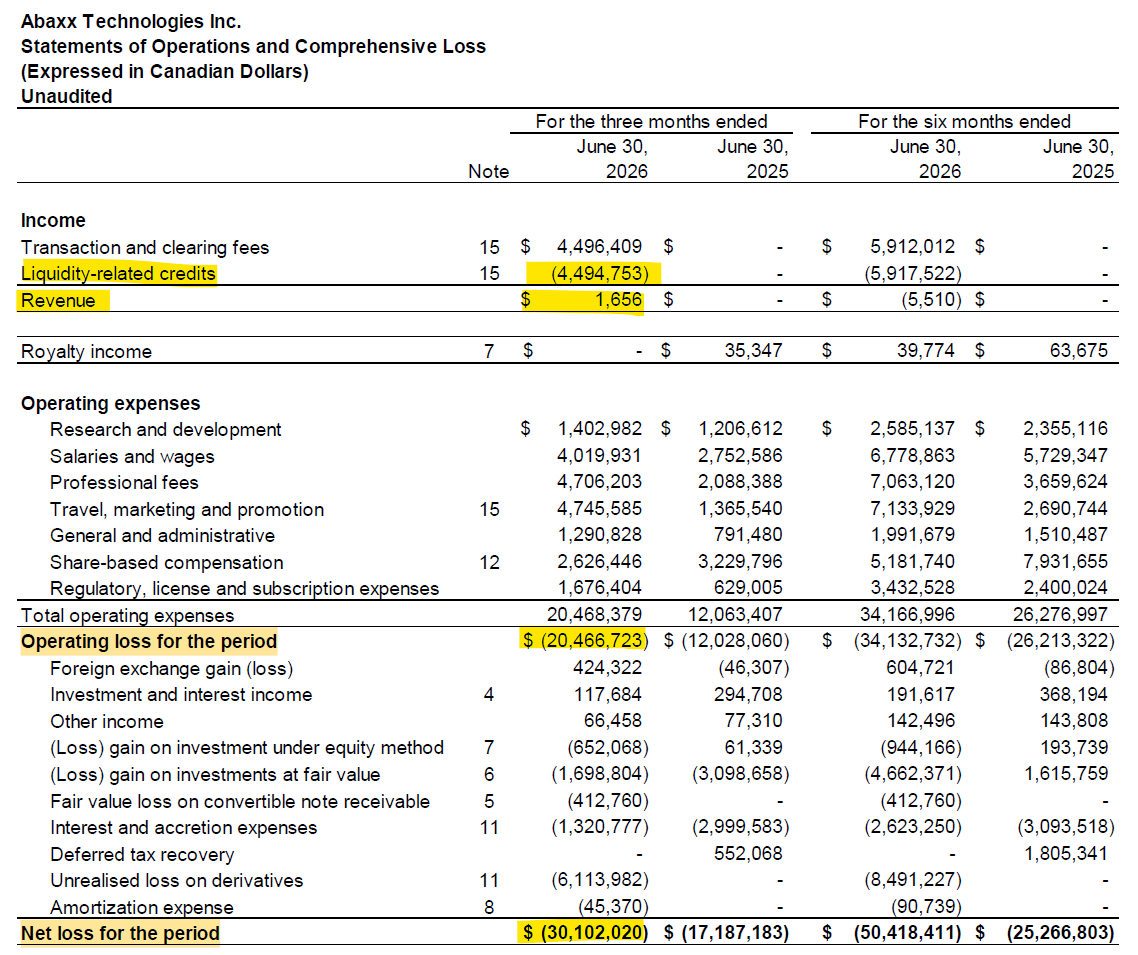Click 'Professional fees' row label
The width and height of the screenshot is (1138, 955).
point(124,483)
